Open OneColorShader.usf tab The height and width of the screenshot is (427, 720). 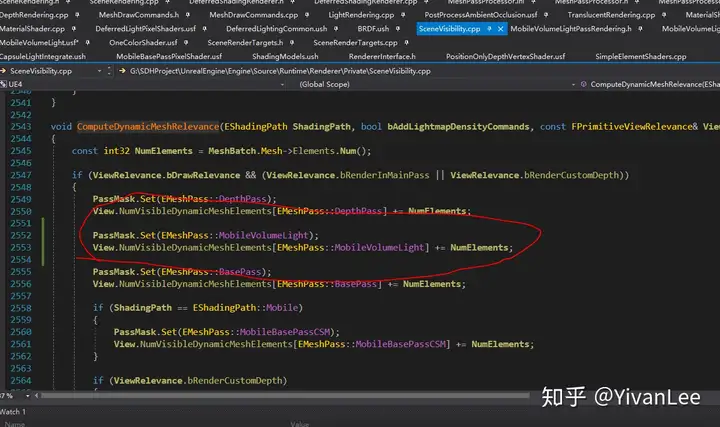[x=143, y=42]
